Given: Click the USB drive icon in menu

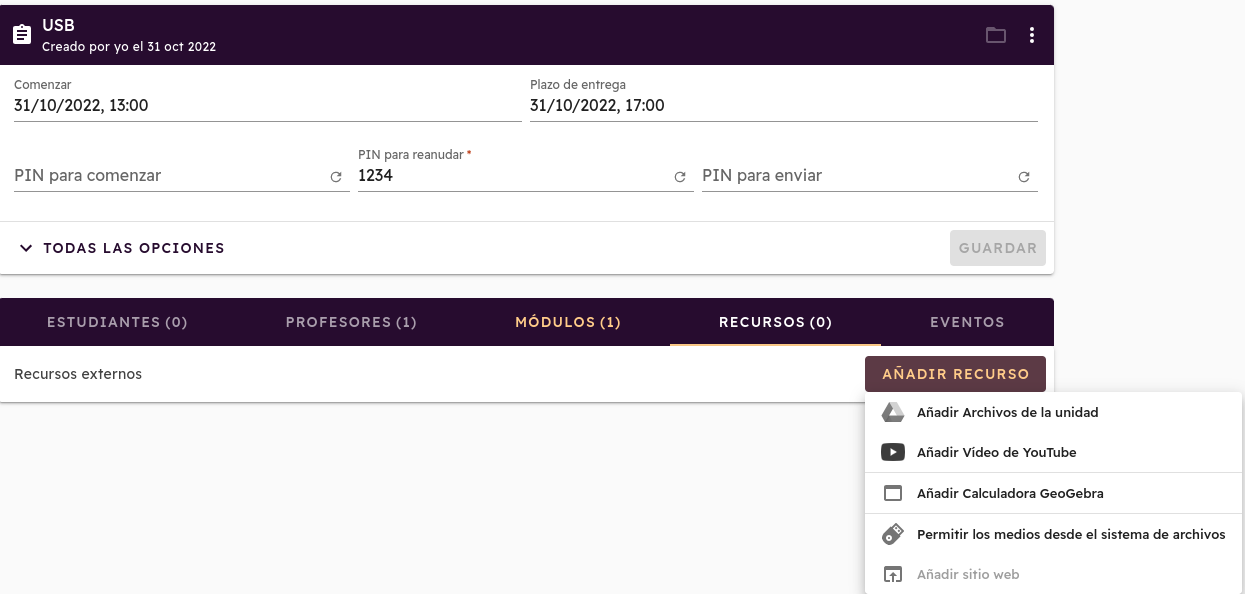Looking at the screenshot, I should tap(892, 534).
